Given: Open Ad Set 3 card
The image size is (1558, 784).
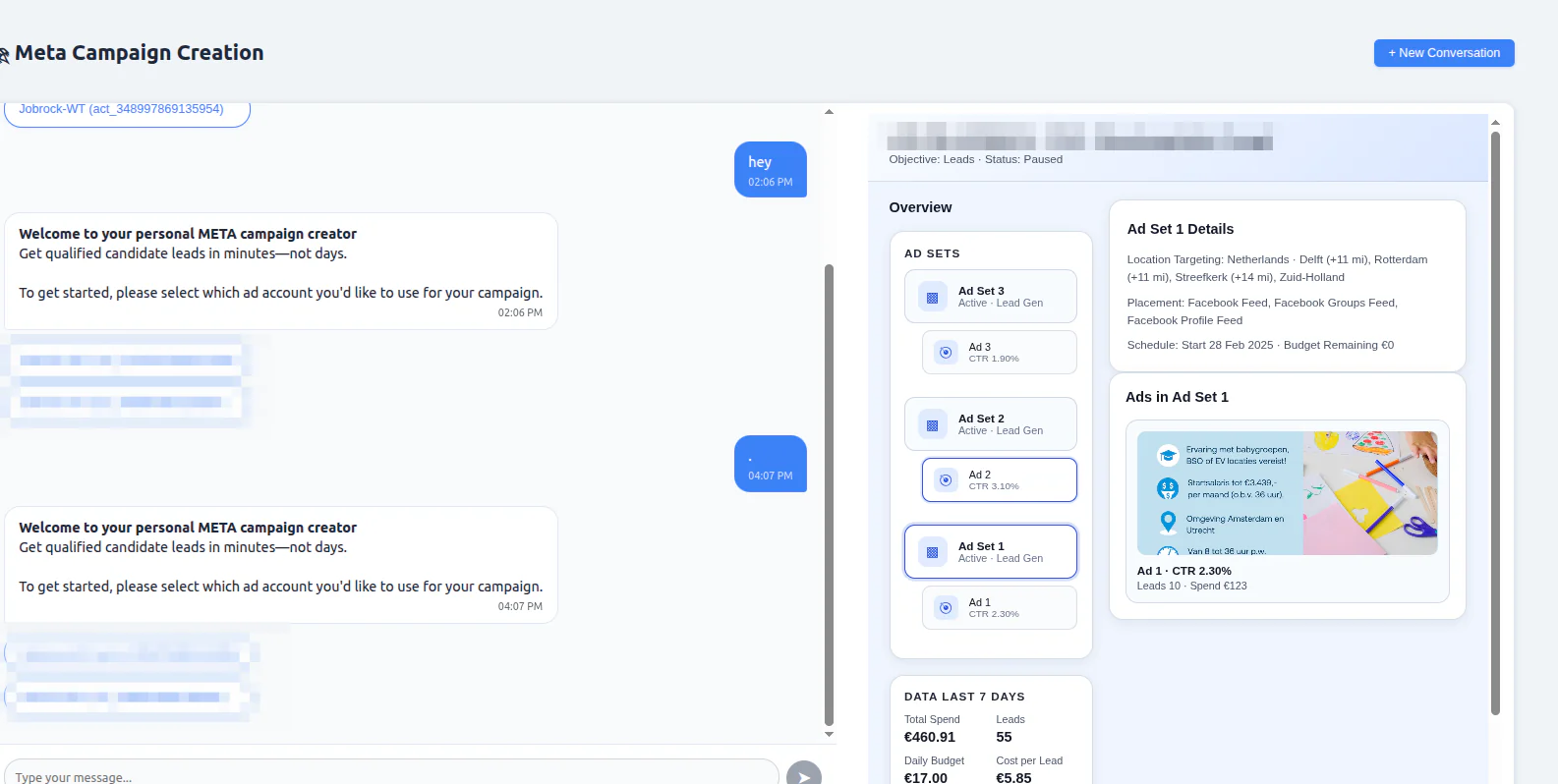Looking at the screenshot, I should [x=990, y=297].
